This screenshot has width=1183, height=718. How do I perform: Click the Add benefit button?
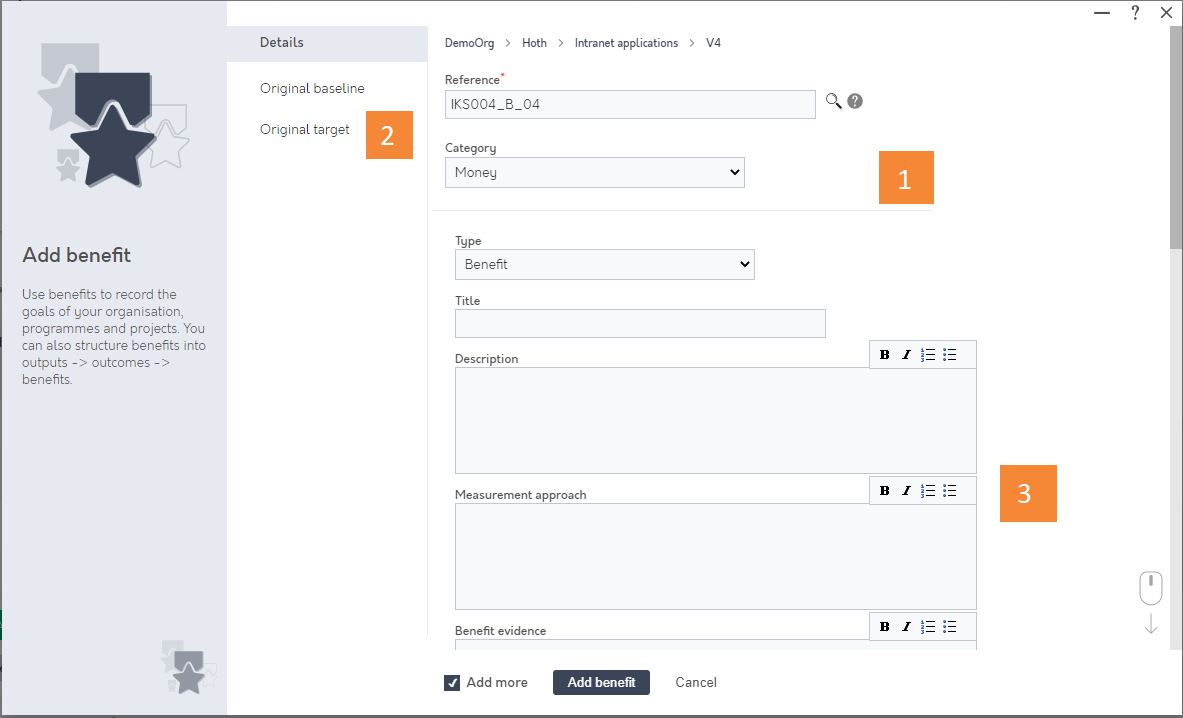601,682
